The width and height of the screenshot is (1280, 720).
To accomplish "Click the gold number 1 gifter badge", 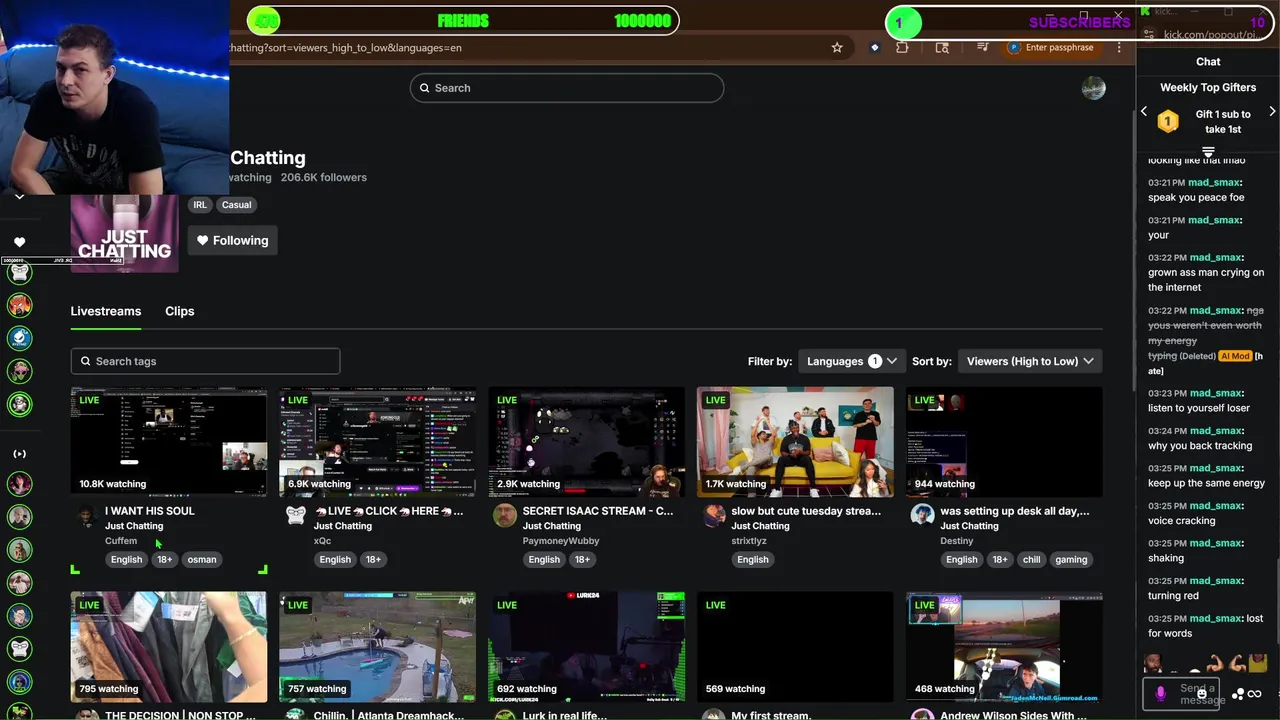I will [1167, 122].
